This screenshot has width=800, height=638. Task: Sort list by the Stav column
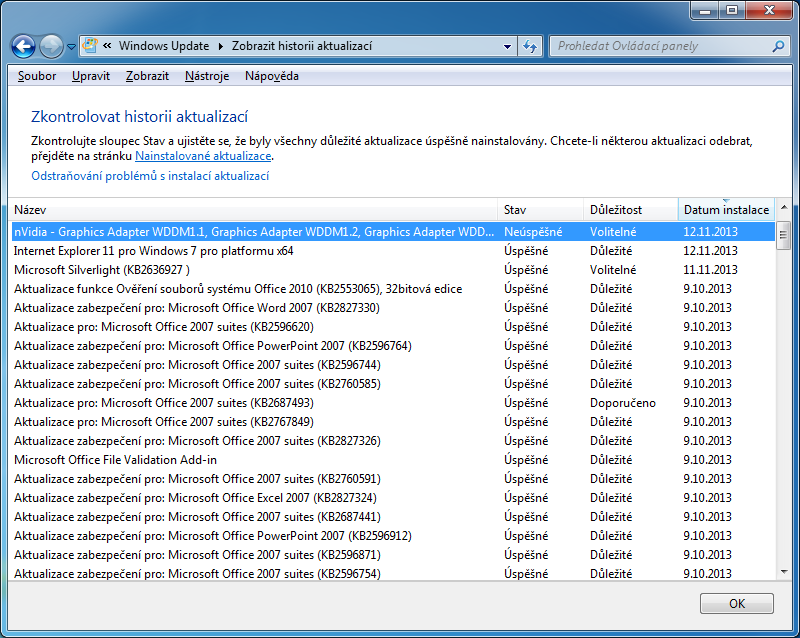click(540, 210)
